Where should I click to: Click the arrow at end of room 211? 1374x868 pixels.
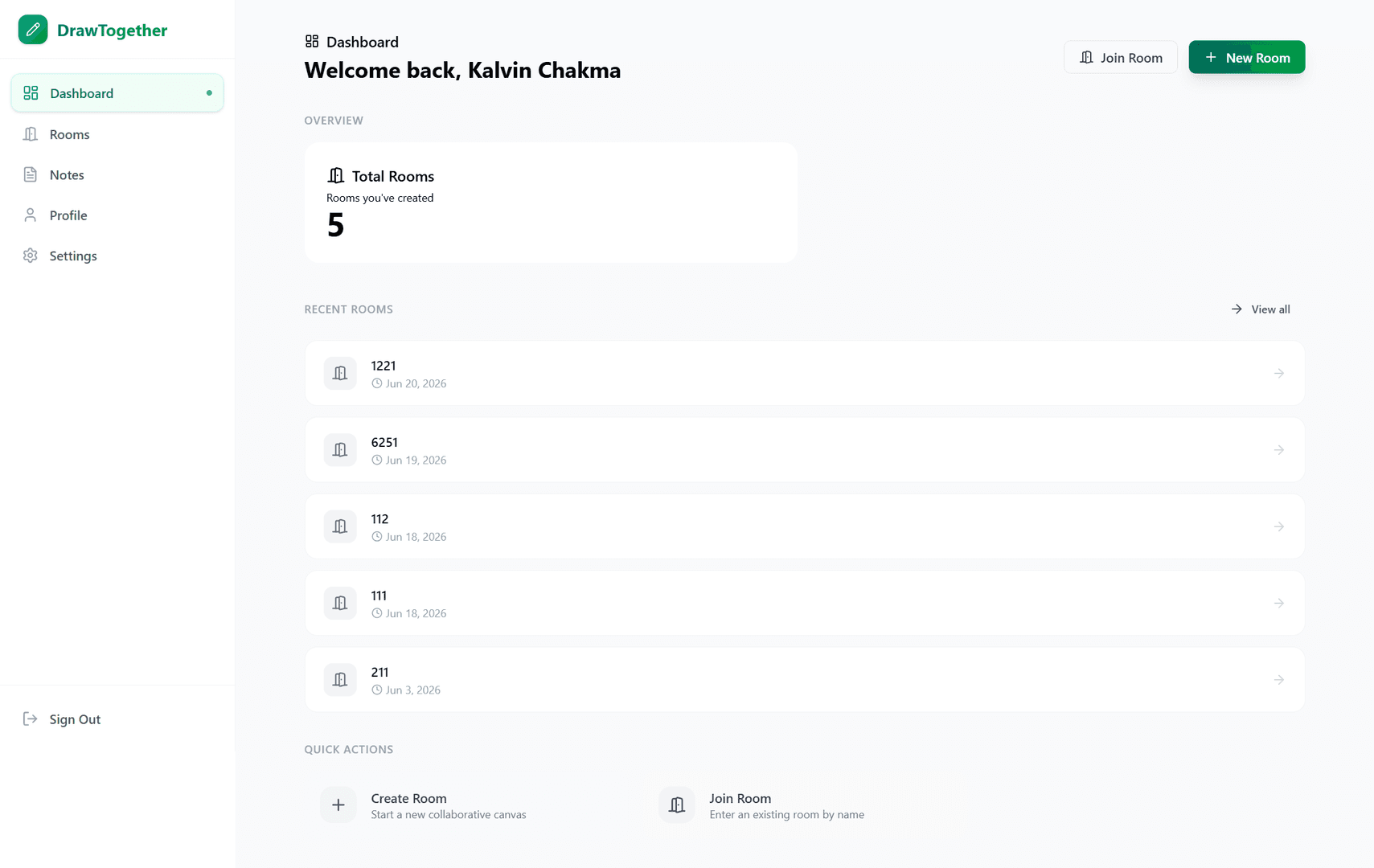coord(1278,680)
